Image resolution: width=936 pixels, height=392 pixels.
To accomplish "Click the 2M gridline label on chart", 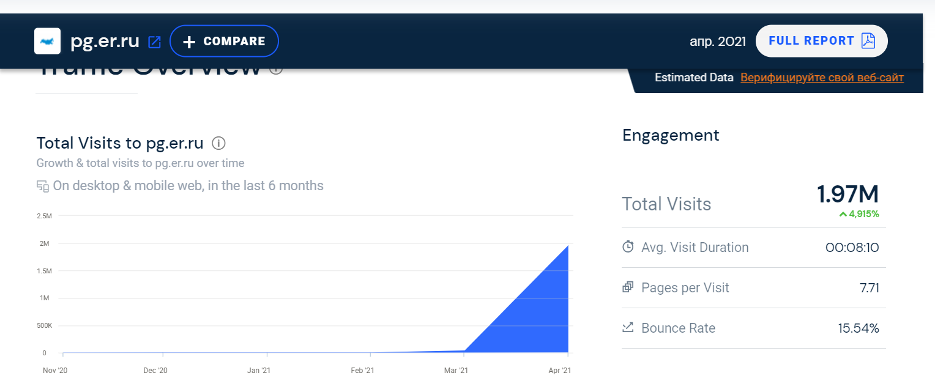I will 44,243.
